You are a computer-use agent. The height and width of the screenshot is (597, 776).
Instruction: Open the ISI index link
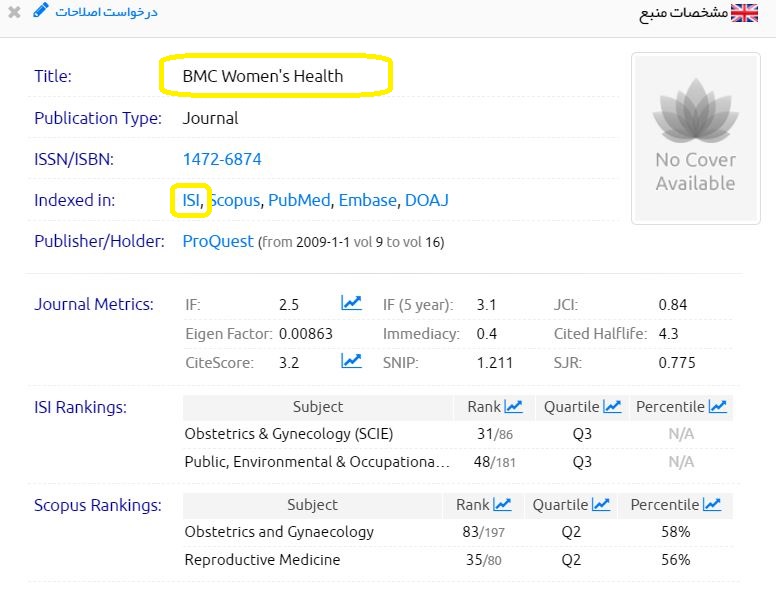pyautogui.click(x=191, y=200)
